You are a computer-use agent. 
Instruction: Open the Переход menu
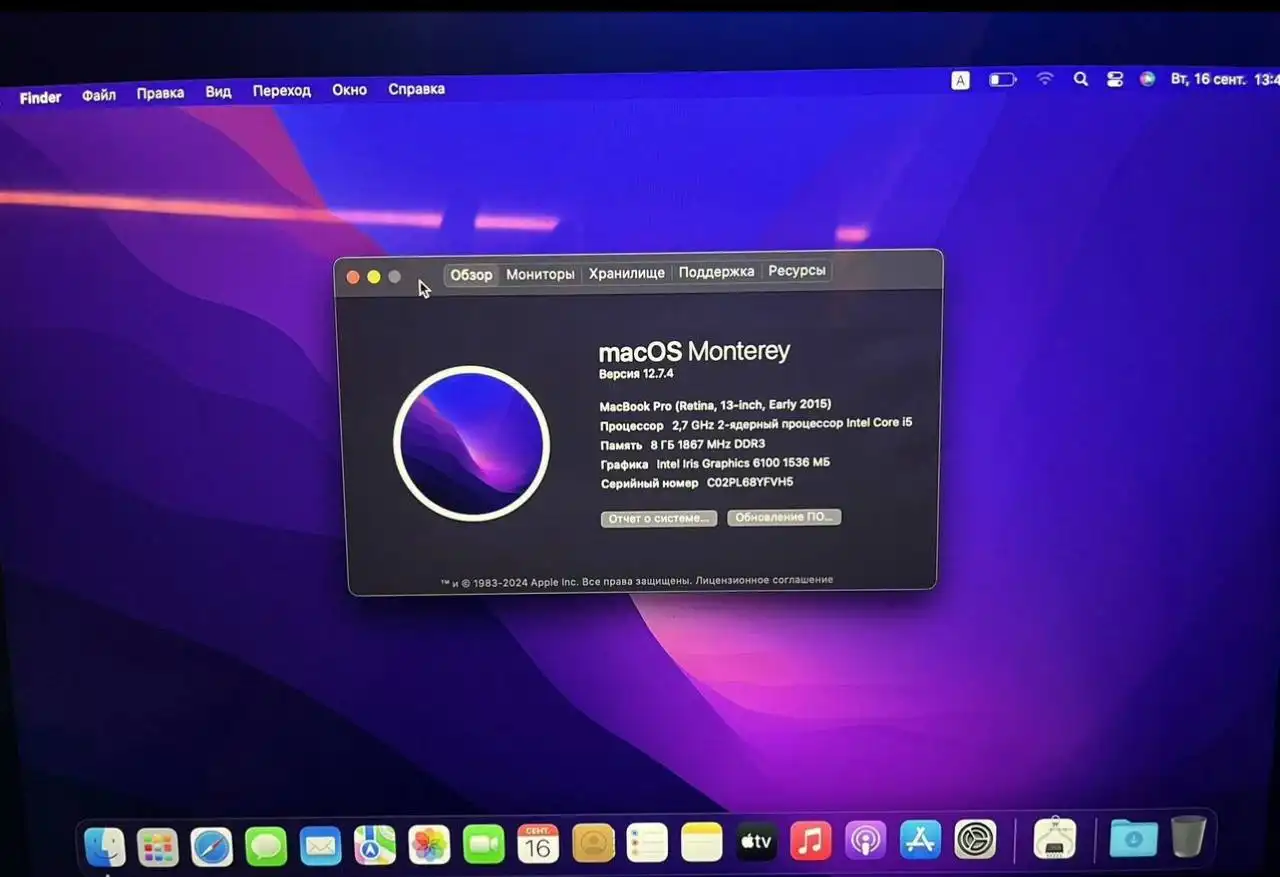(x=282, y=90)
